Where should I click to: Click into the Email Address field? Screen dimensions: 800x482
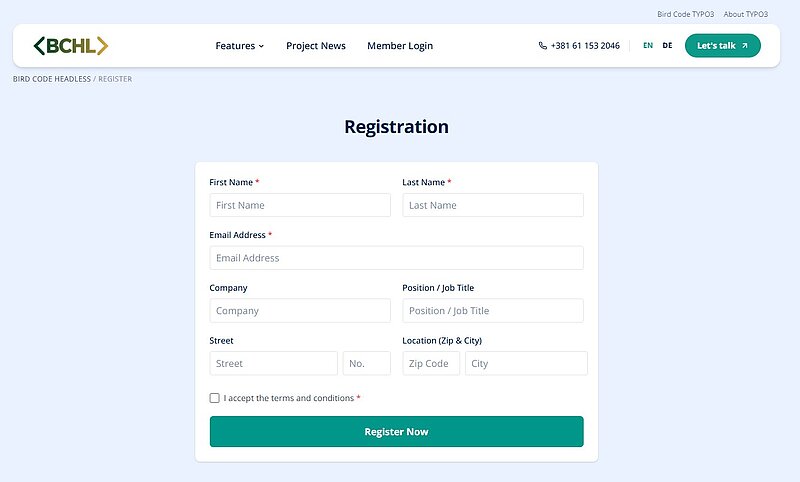[396, 258]
